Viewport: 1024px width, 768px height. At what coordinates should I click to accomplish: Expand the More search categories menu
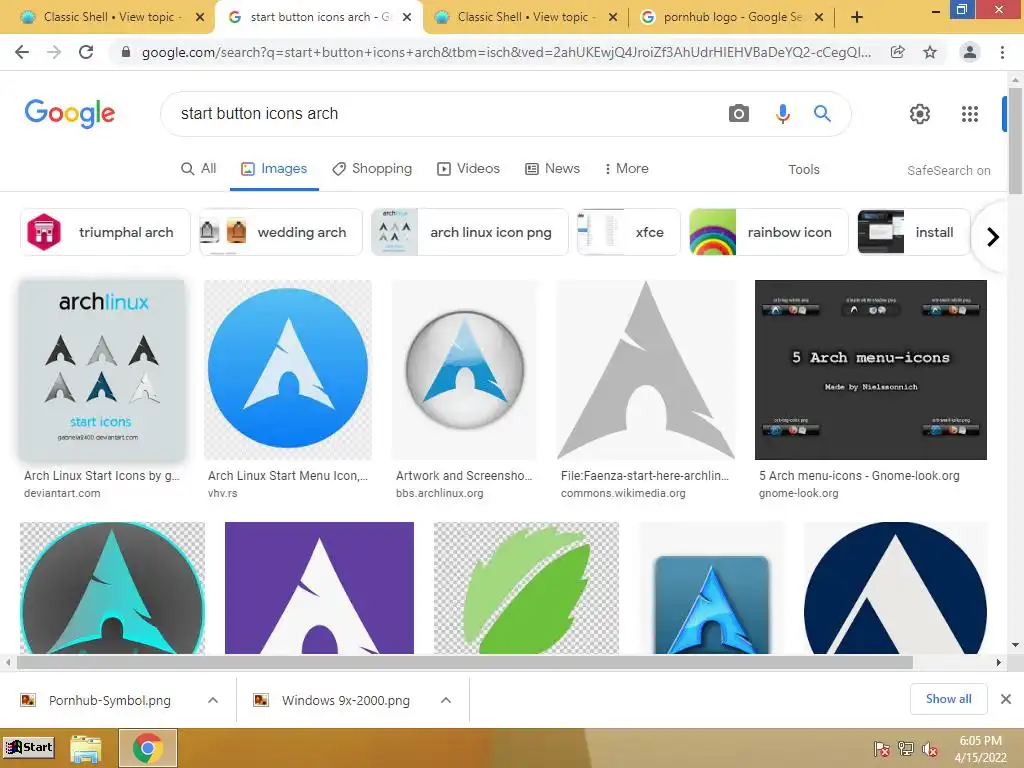[626, 168]
